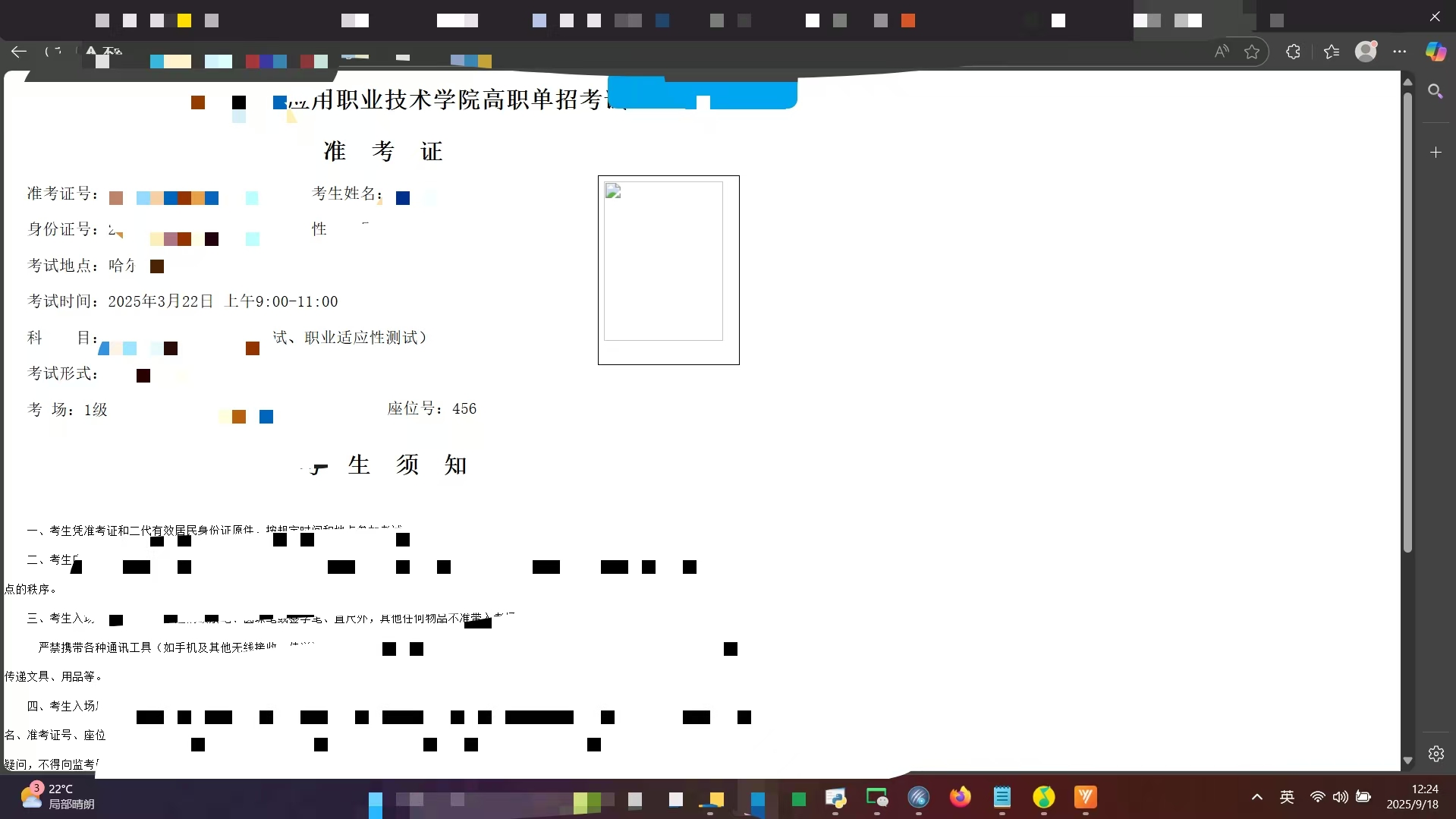Open the Settings and more ellipsis menu
The height and width of the screenshot is (819, 1456).
tap(1400, 52)
